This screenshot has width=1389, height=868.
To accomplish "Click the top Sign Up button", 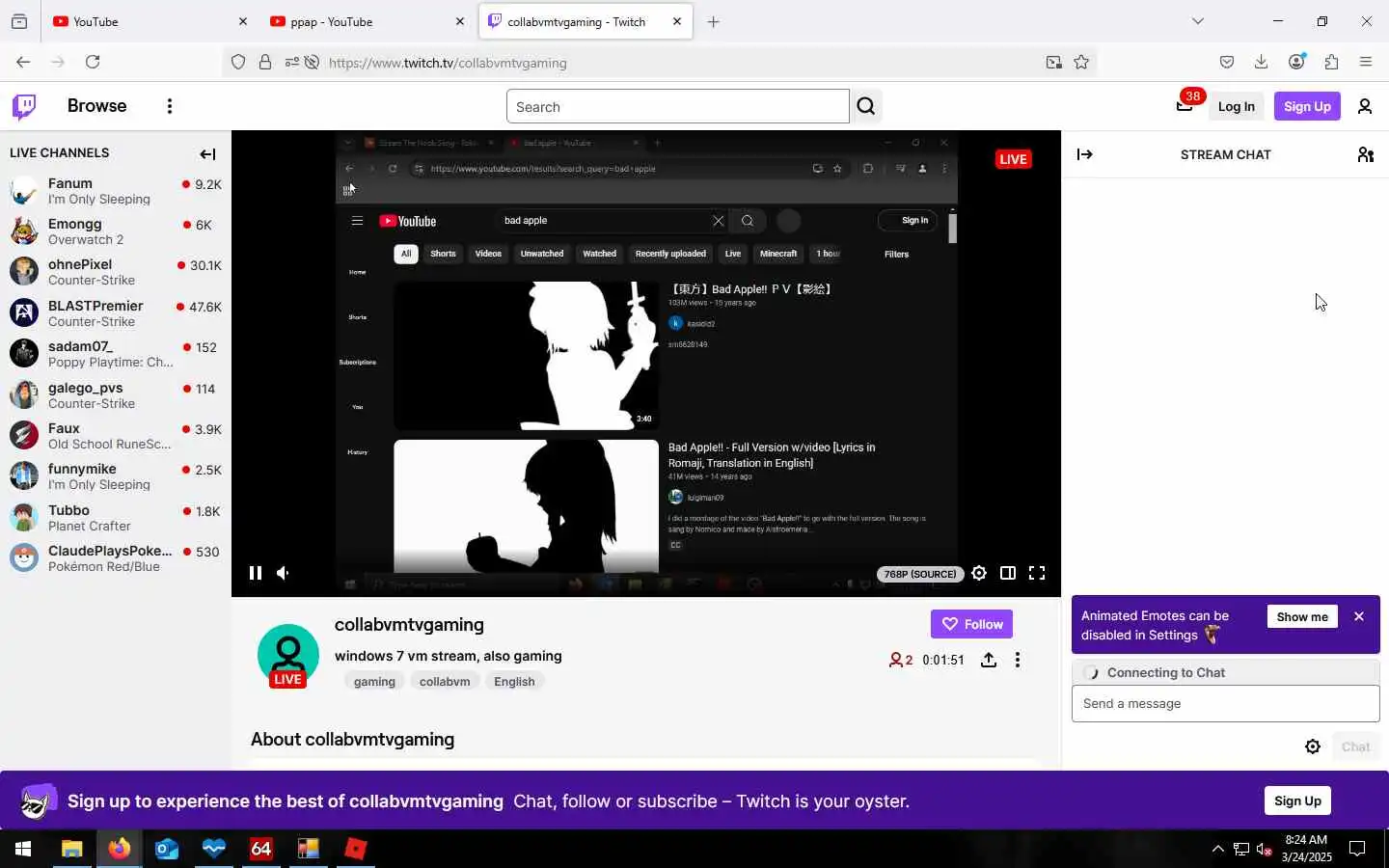I will (x=1307, y=106).
